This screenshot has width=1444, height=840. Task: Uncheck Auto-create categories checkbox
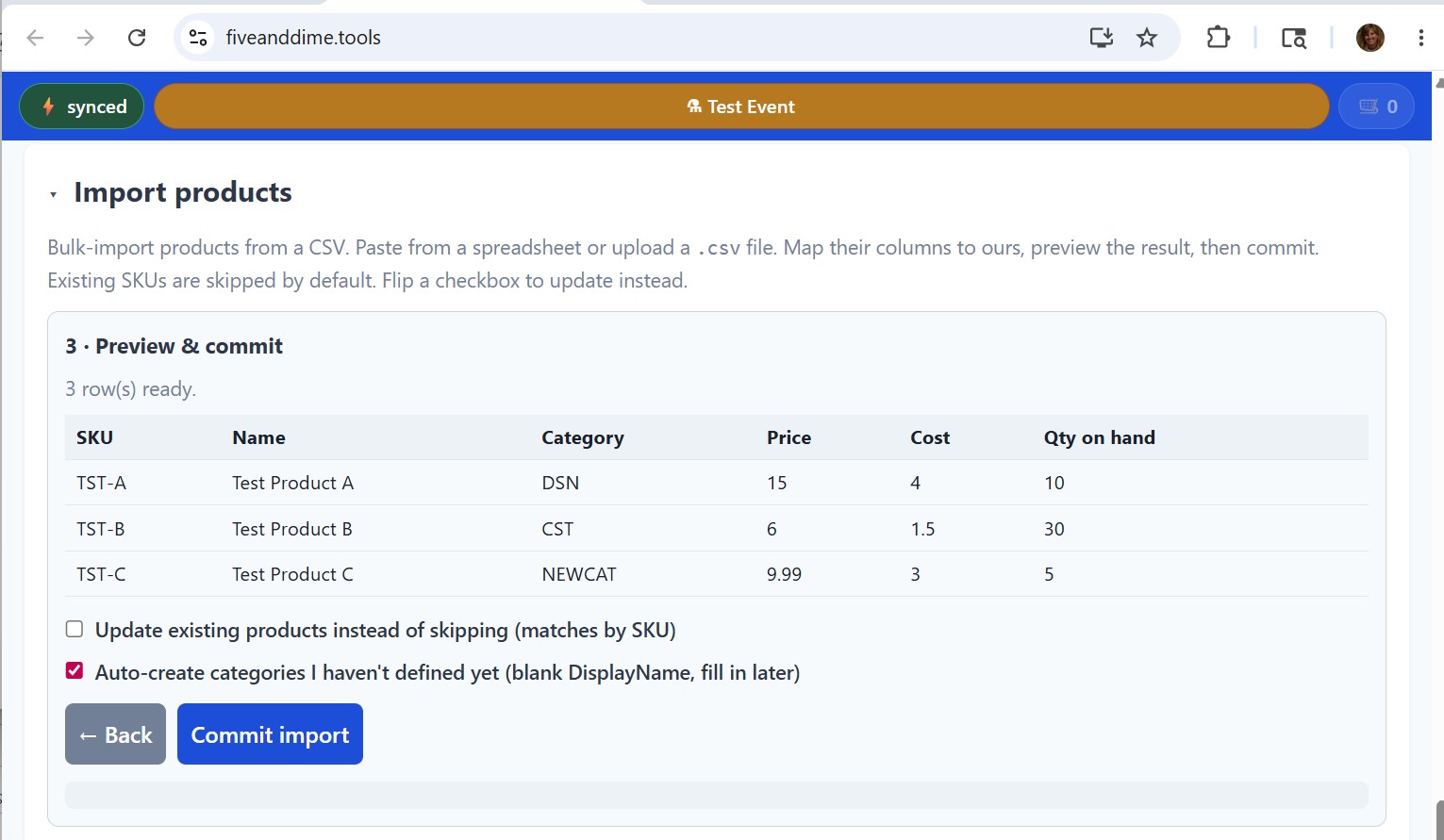[75, 670]
